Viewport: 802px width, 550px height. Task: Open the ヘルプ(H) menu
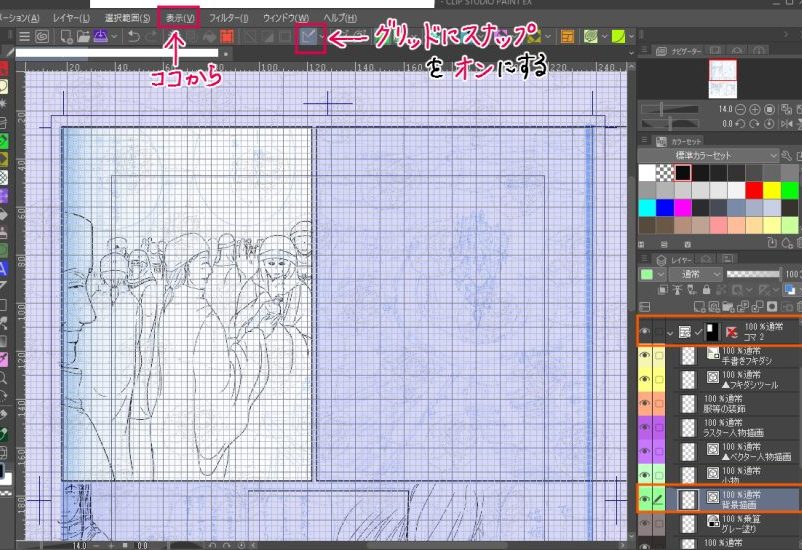tap(340, 18)
